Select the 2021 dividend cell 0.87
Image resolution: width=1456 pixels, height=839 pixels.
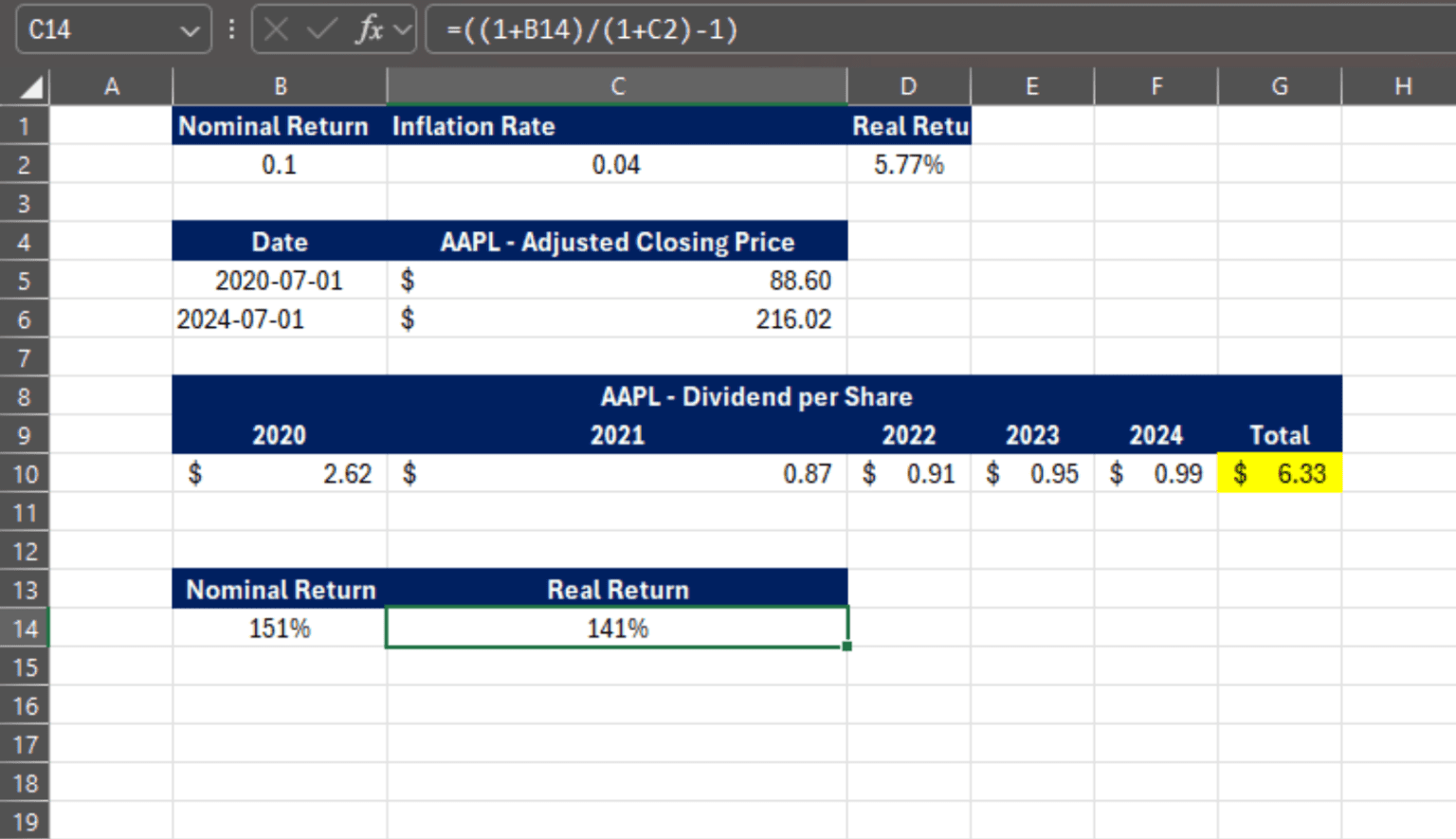coord(617,473)
